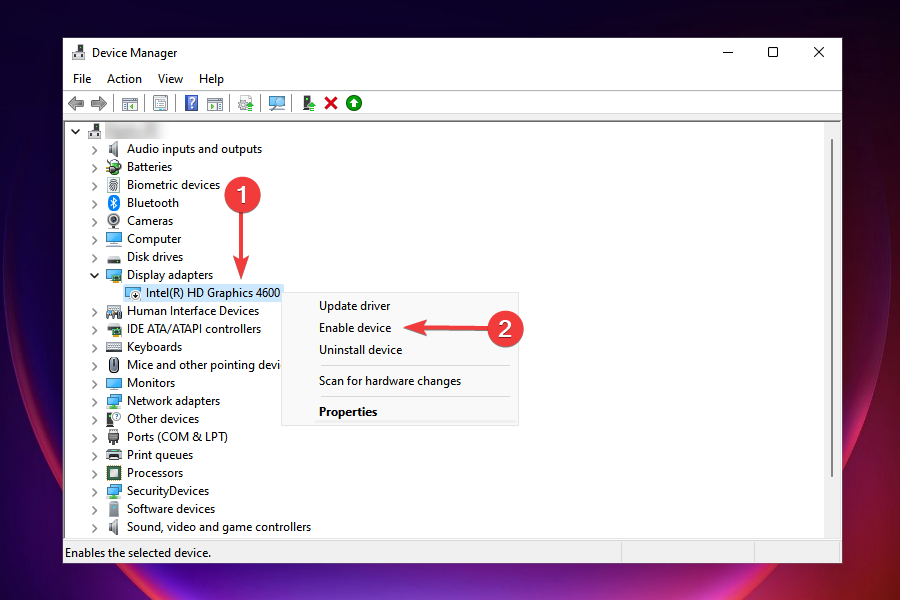Click the Display adapters category icon

(114, 275)
